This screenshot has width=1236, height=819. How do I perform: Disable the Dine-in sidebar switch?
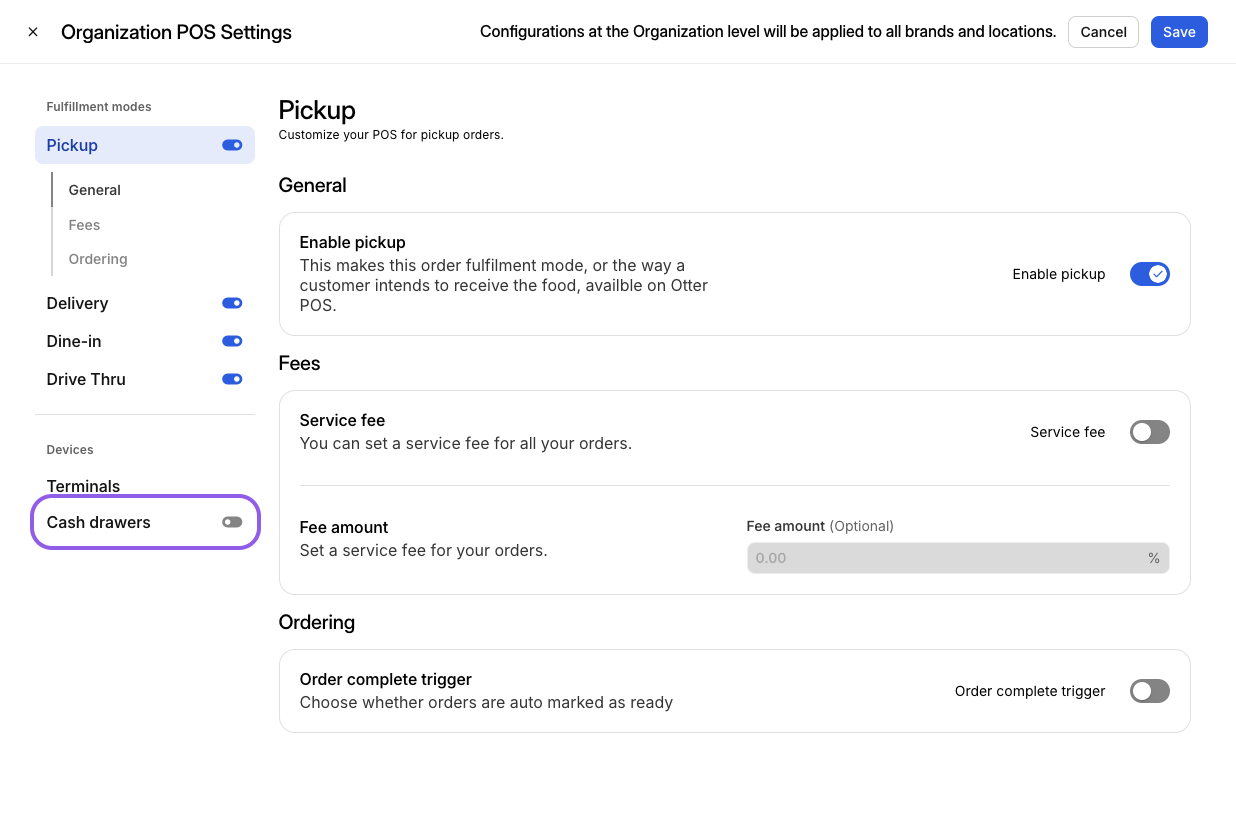232,341
